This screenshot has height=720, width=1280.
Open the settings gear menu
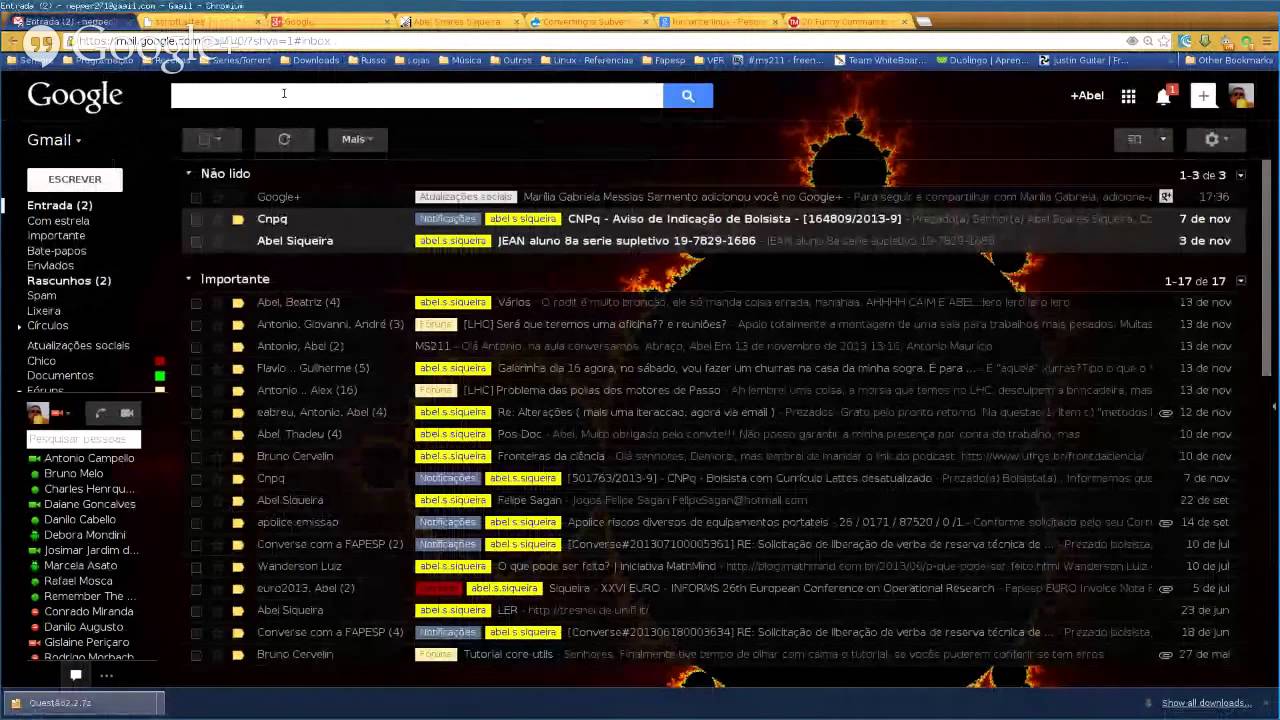[1215, 139]
